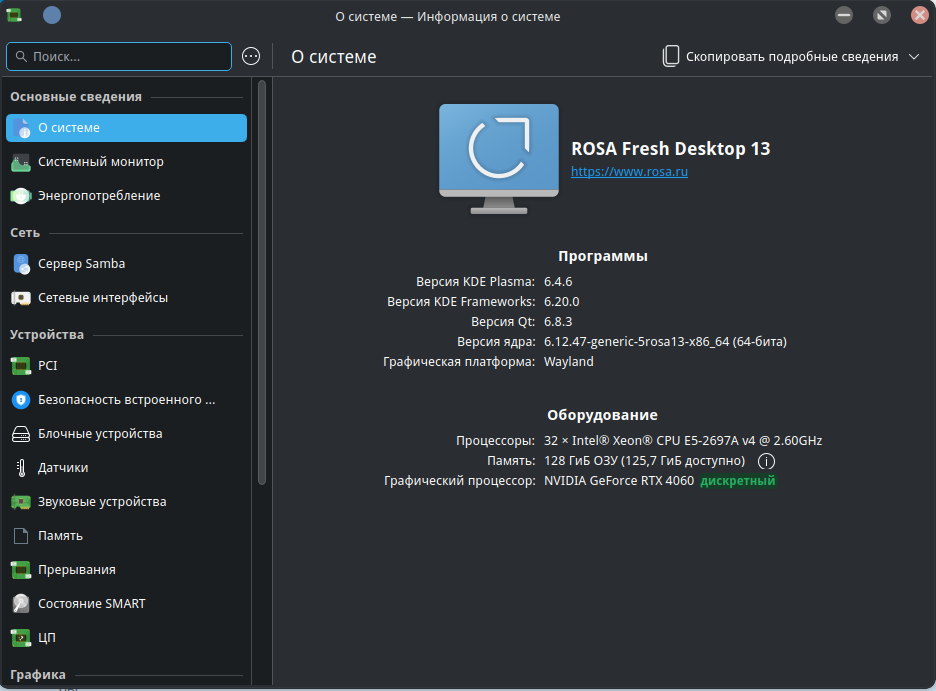The height and width of the screenshot is (691, 936).
Task: Open the three-dot menu beside search
Action: [x=251, y=57]
